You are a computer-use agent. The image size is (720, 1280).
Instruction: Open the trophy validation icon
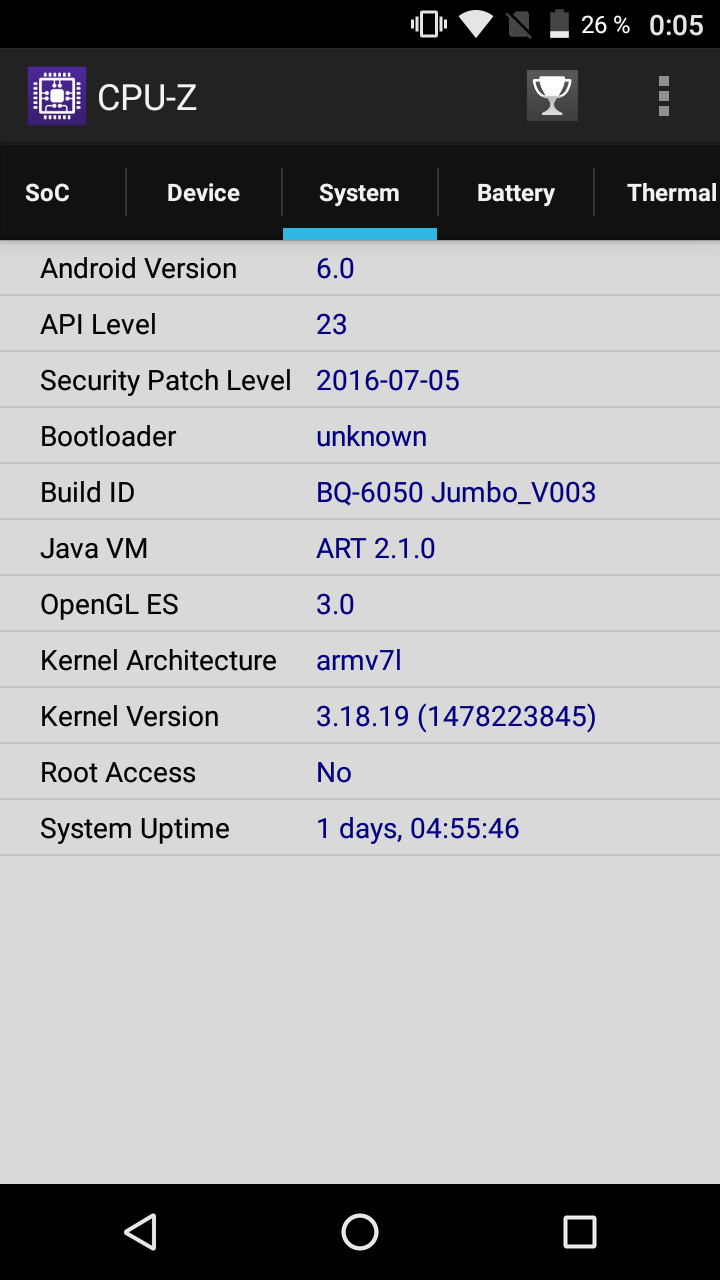(552, 96)
